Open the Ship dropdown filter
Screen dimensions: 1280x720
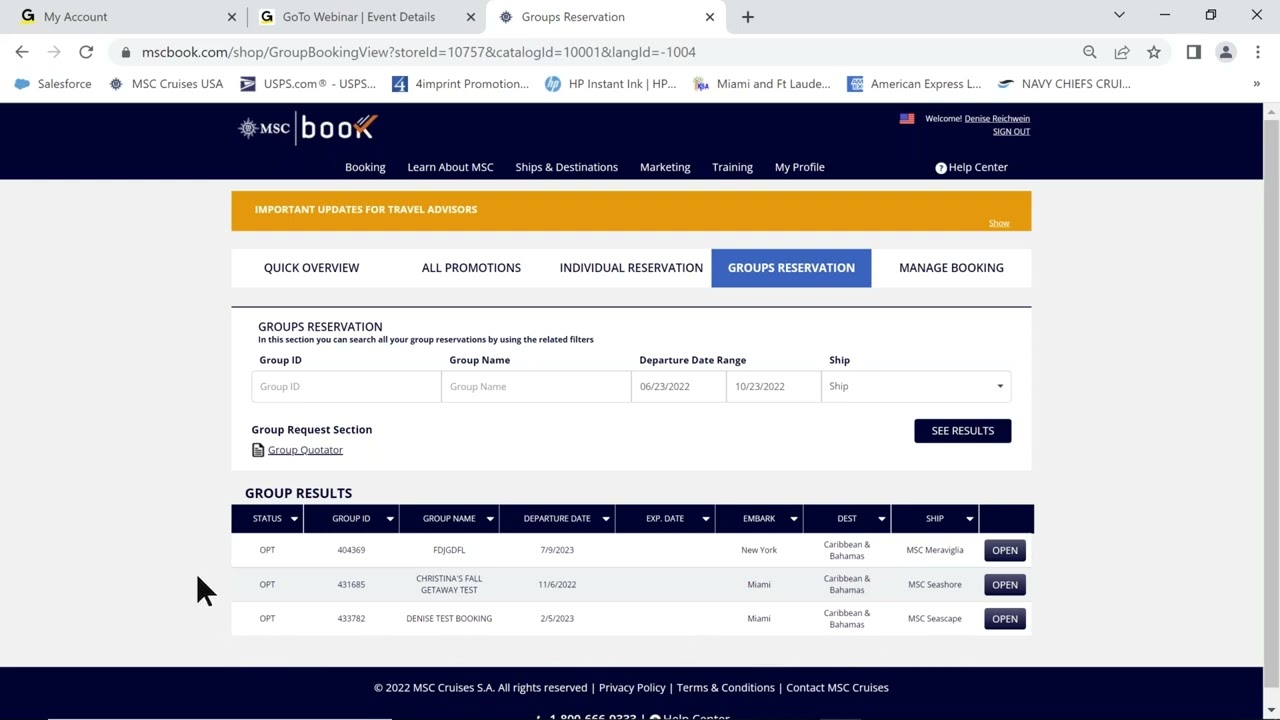tap(916, 387)
